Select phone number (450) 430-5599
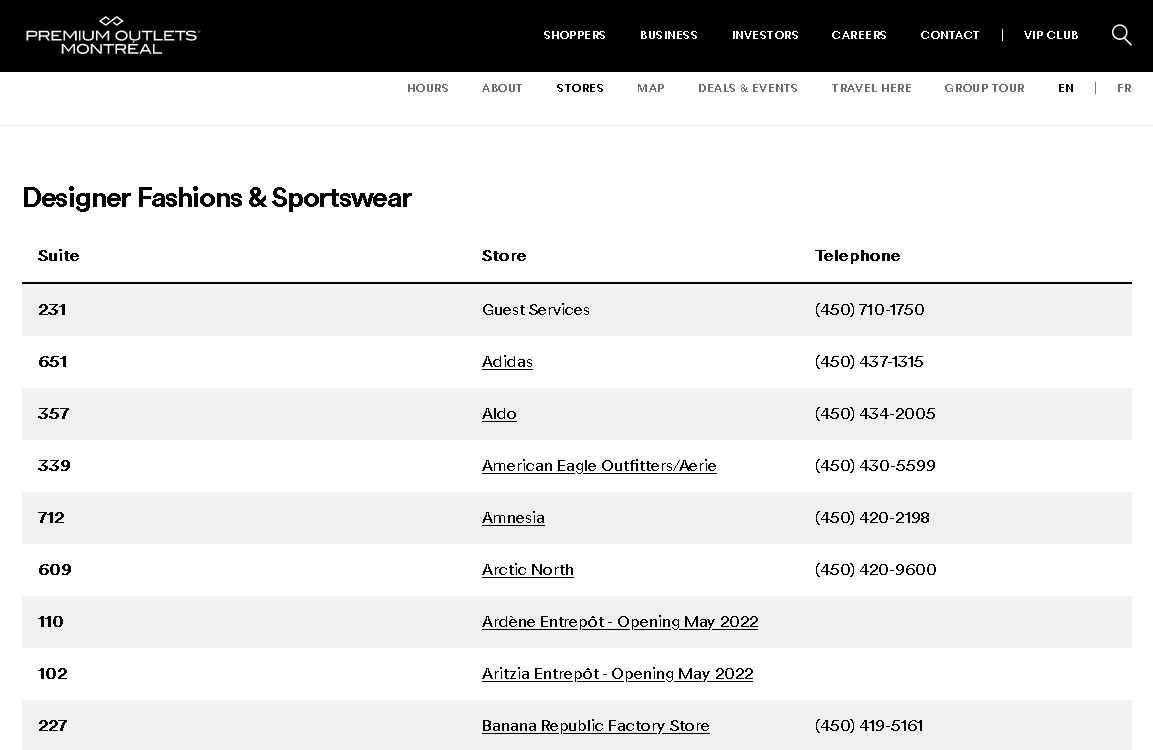This screenshot has width=1153, height=750. [x=875, y=466]
